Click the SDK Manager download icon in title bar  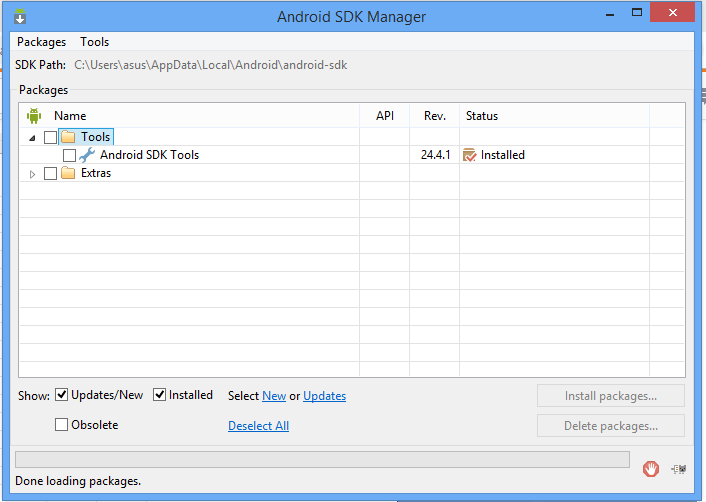[x=20, y=17]
